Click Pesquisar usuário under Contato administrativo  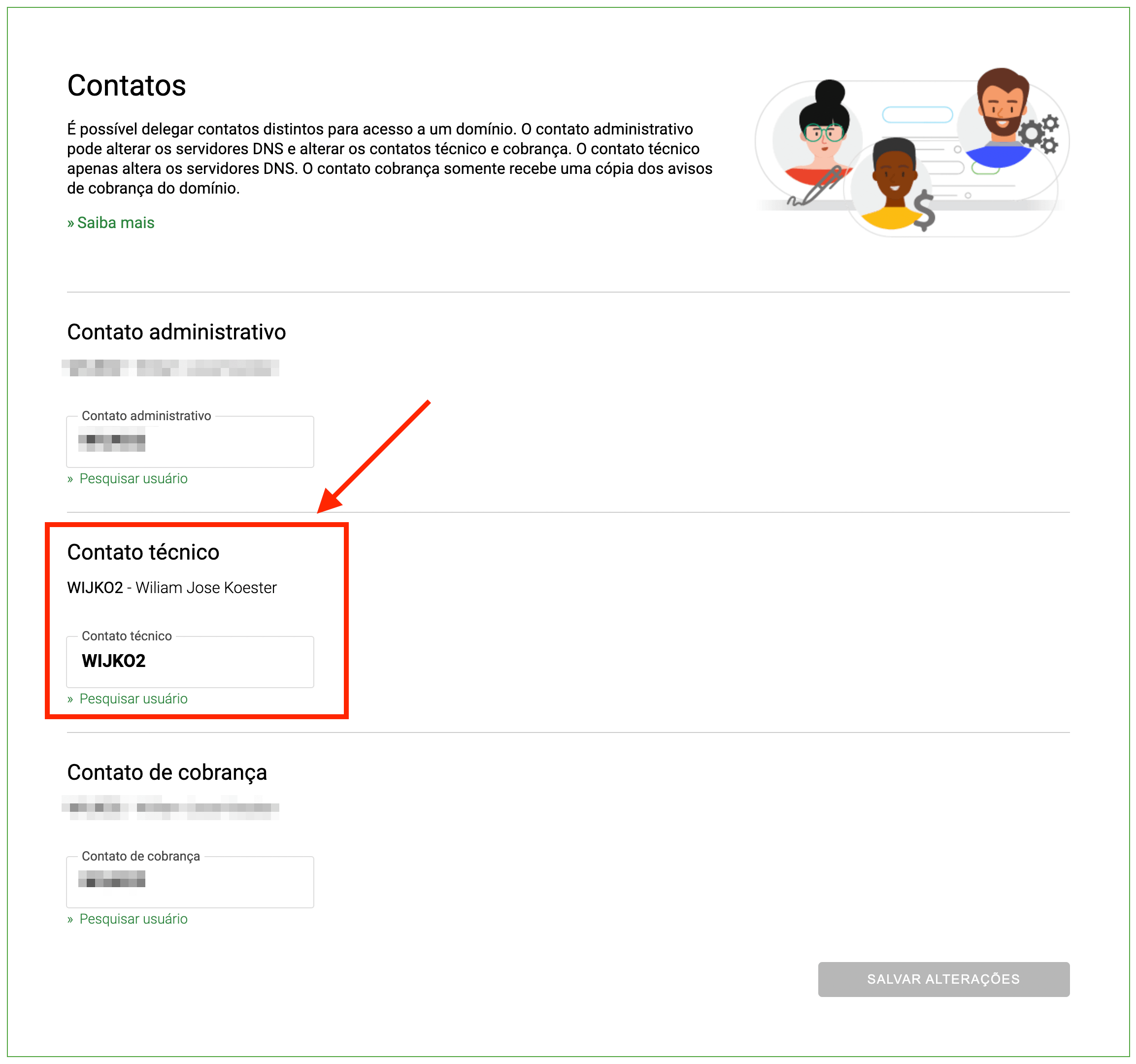pyautogui.click(x=133, y=479)
